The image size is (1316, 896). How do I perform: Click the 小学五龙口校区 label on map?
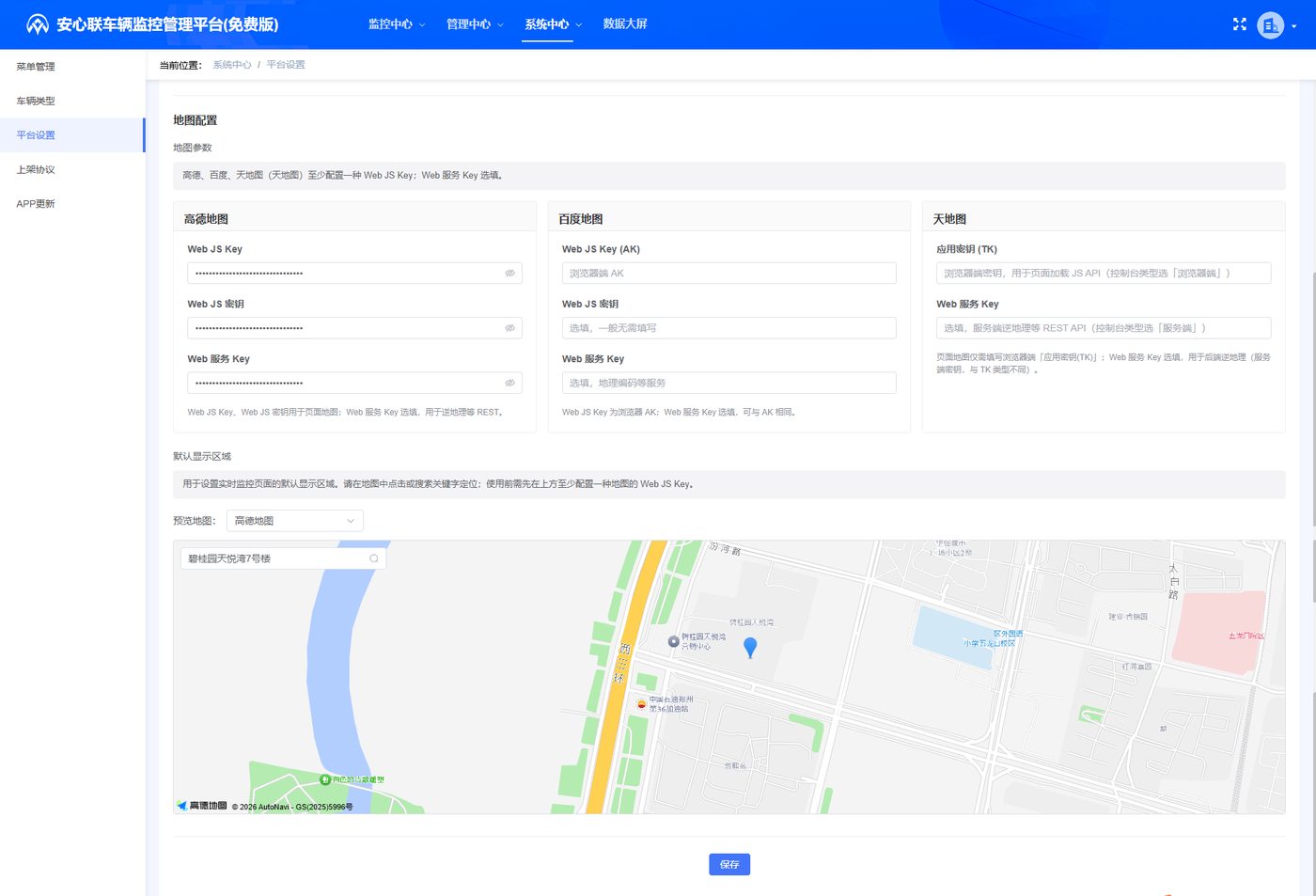(989, 643)
